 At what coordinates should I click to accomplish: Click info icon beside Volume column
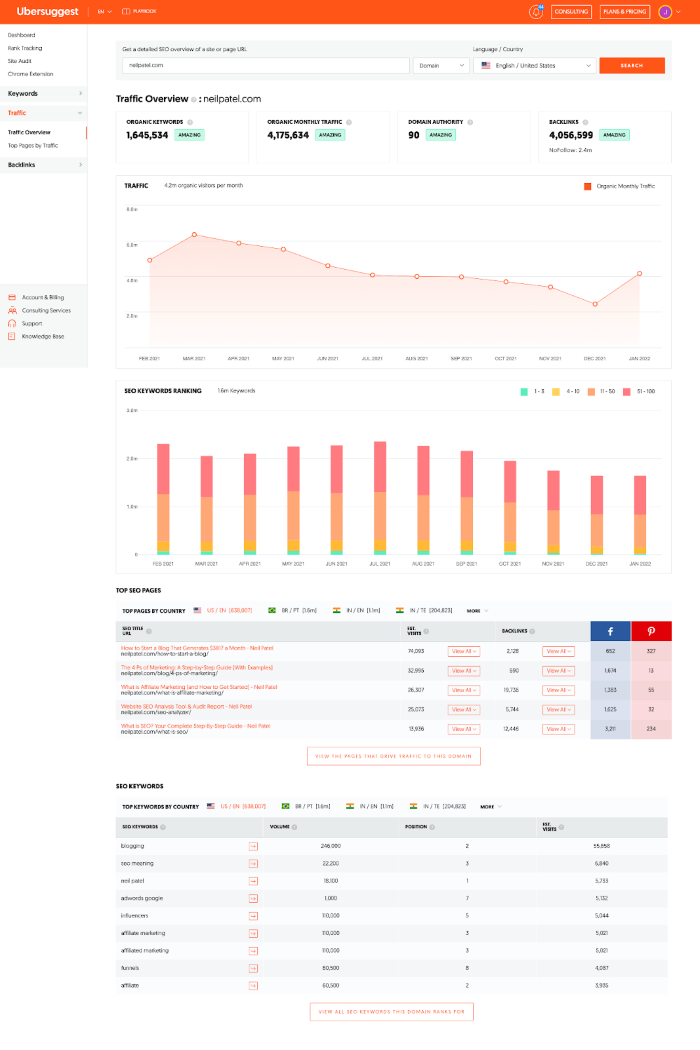point(295,828)
